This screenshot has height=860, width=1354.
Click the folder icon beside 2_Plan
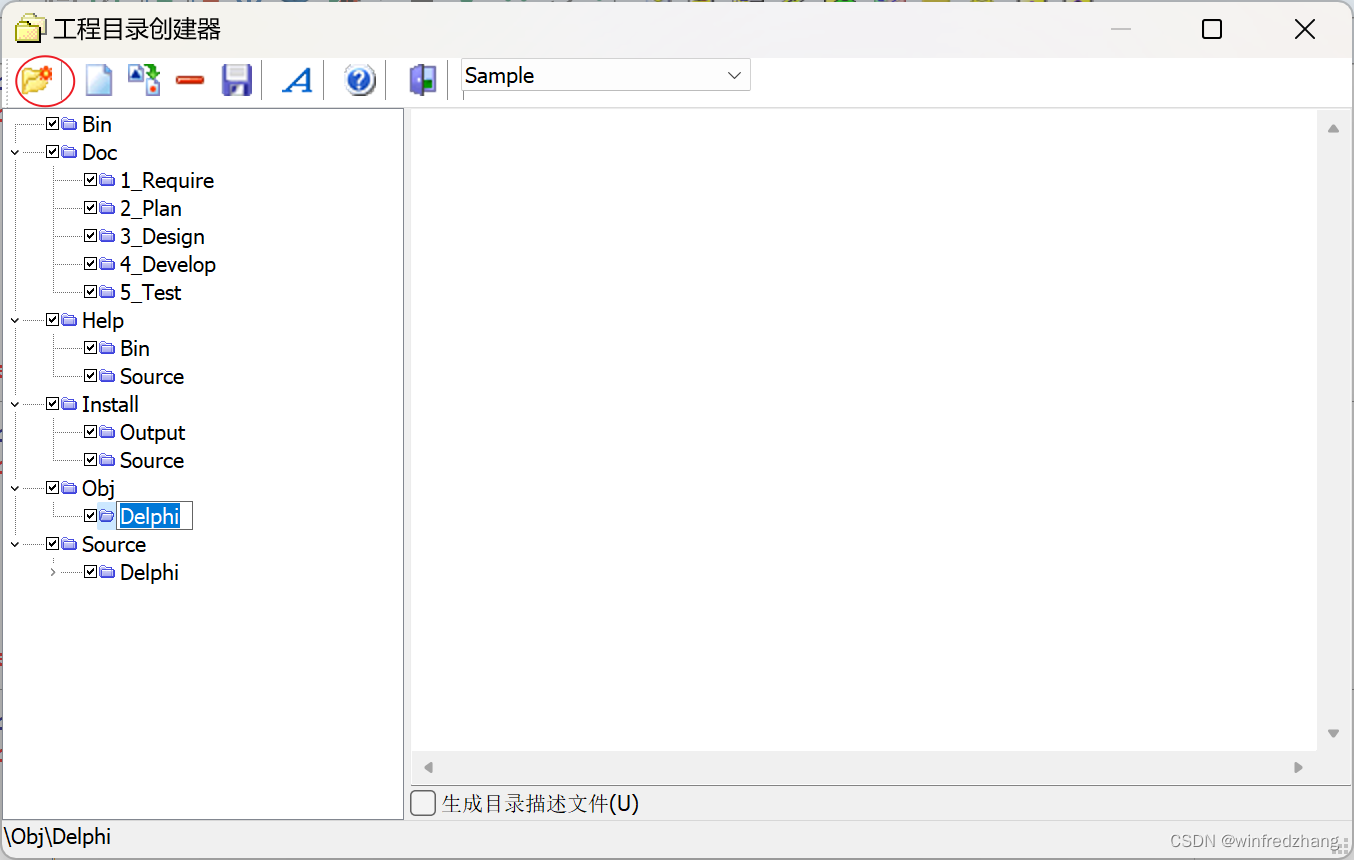pyautogui.click(x=107, y=208)
